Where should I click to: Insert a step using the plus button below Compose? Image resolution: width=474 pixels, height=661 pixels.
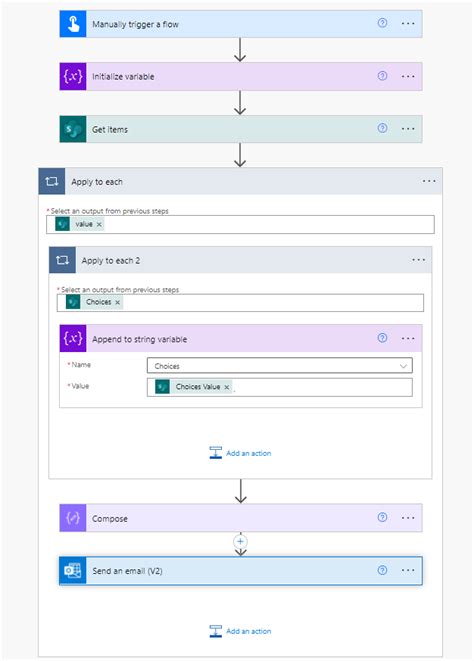click(x=240, y=542)
